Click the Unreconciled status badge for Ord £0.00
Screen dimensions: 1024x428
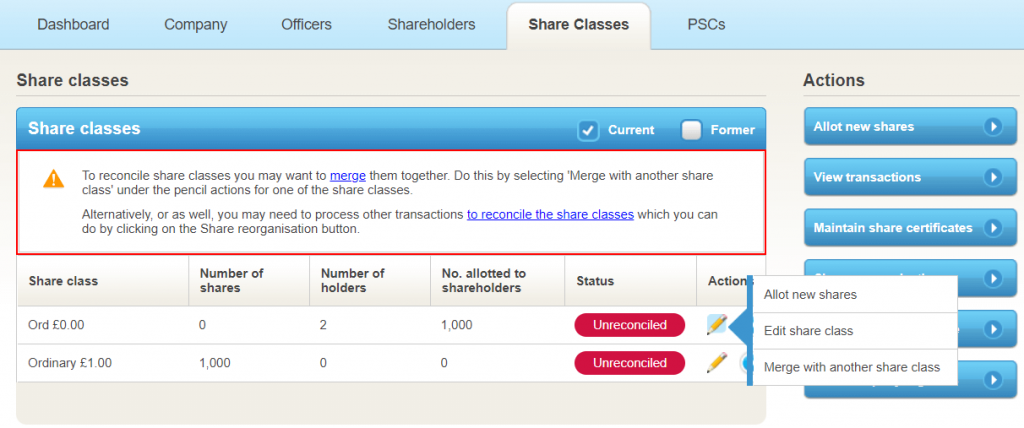click(629, 325)
